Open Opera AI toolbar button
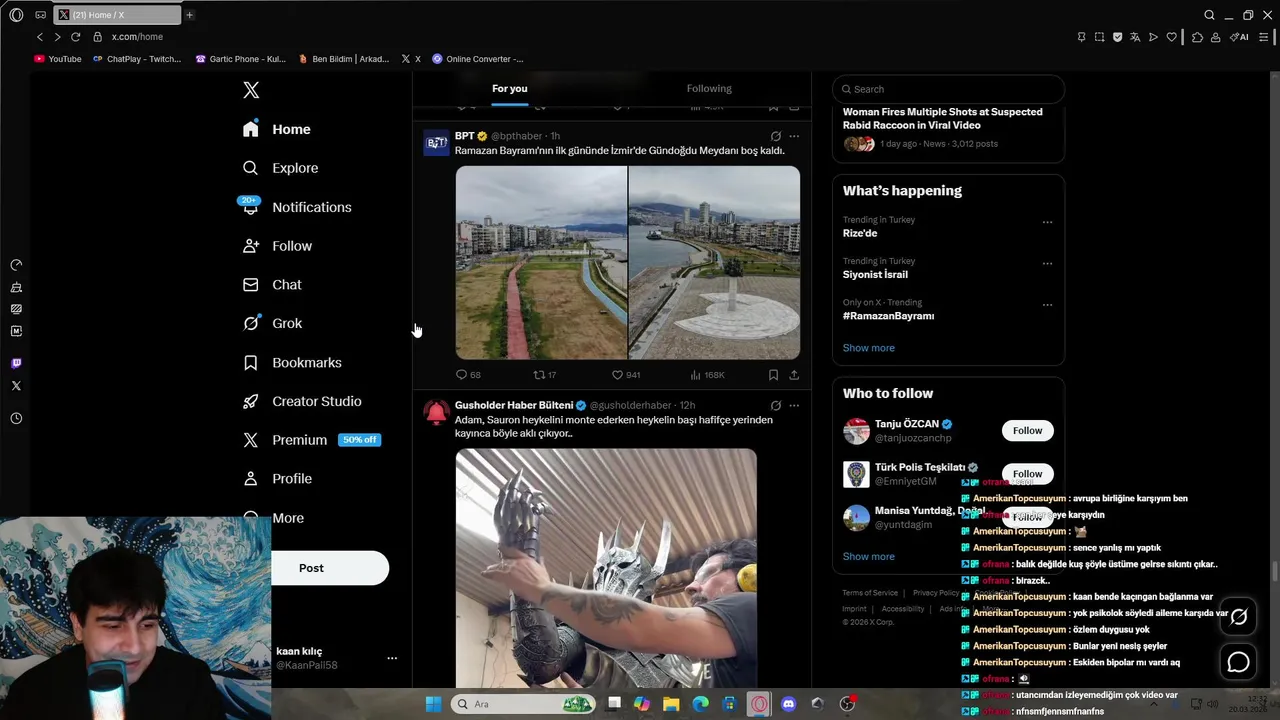The width and height of the screenshot is (1280, 720). click(x=1240, y=37)
